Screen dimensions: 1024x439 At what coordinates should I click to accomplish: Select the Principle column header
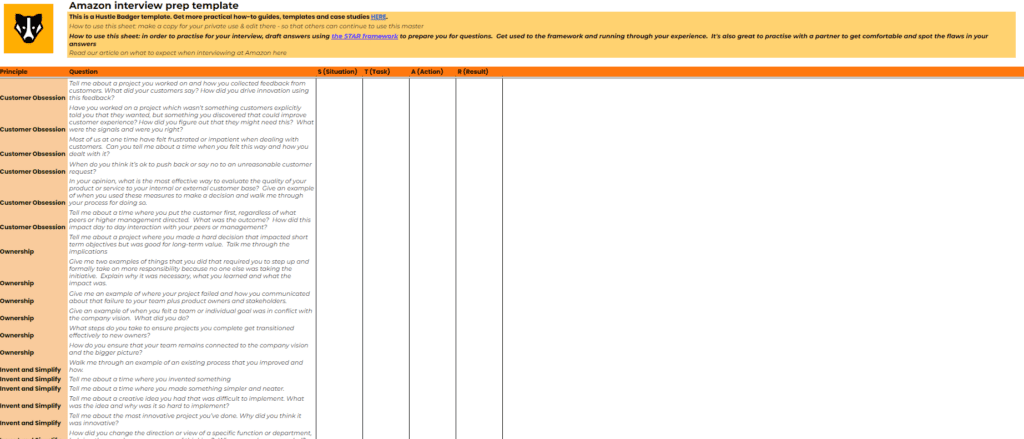(14, 72)
